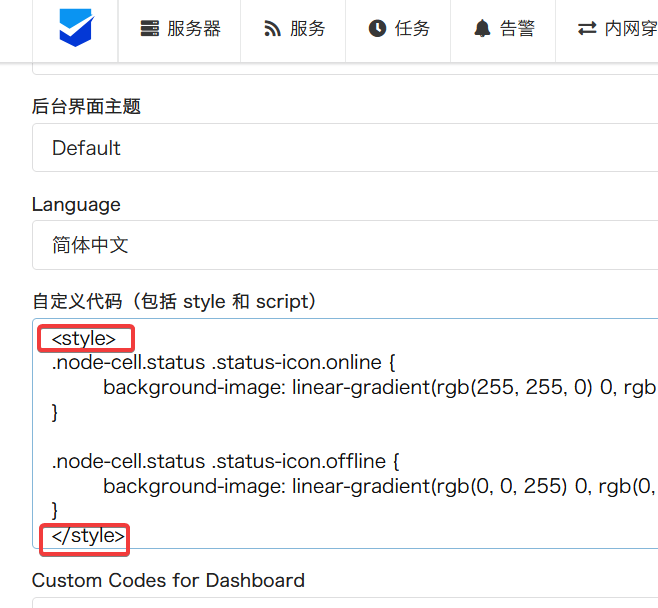The height and width of the screenshot is (608, 658).
Task: Click the clock icon beside 任务
Action: pos(377,29)
